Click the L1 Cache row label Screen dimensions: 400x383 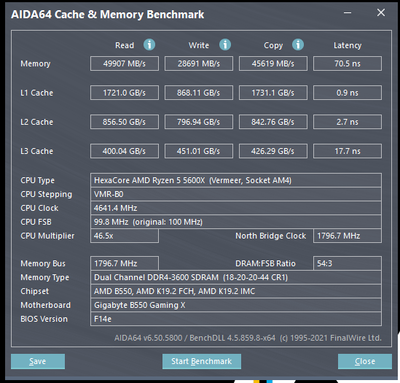pos(37,93)
